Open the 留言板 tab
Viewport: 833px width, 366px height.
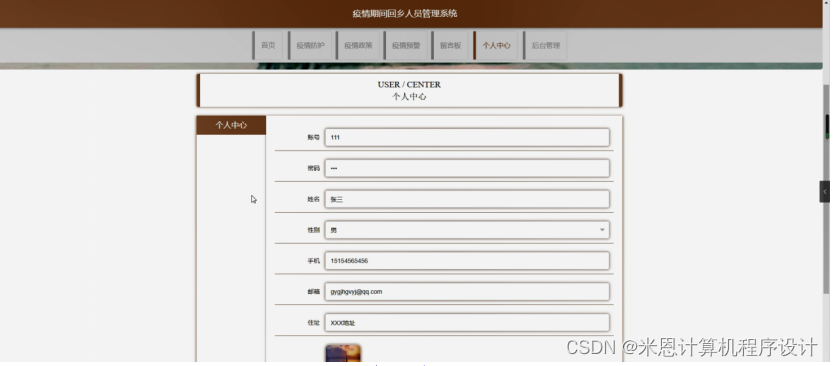click(450, 46)
